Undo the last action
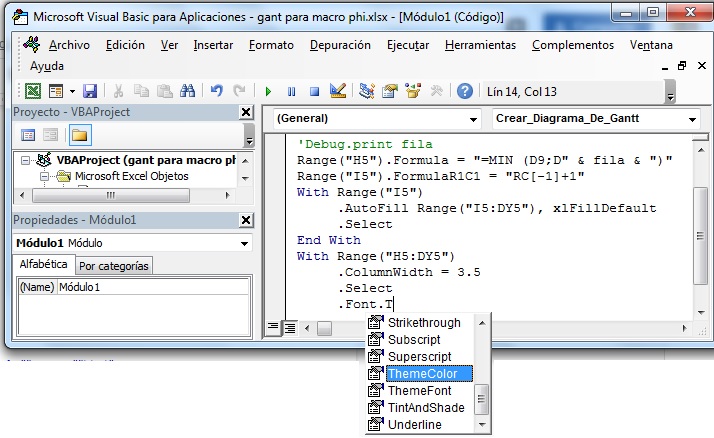This screenshot has height=438, width=714. (x=217, y=91)
